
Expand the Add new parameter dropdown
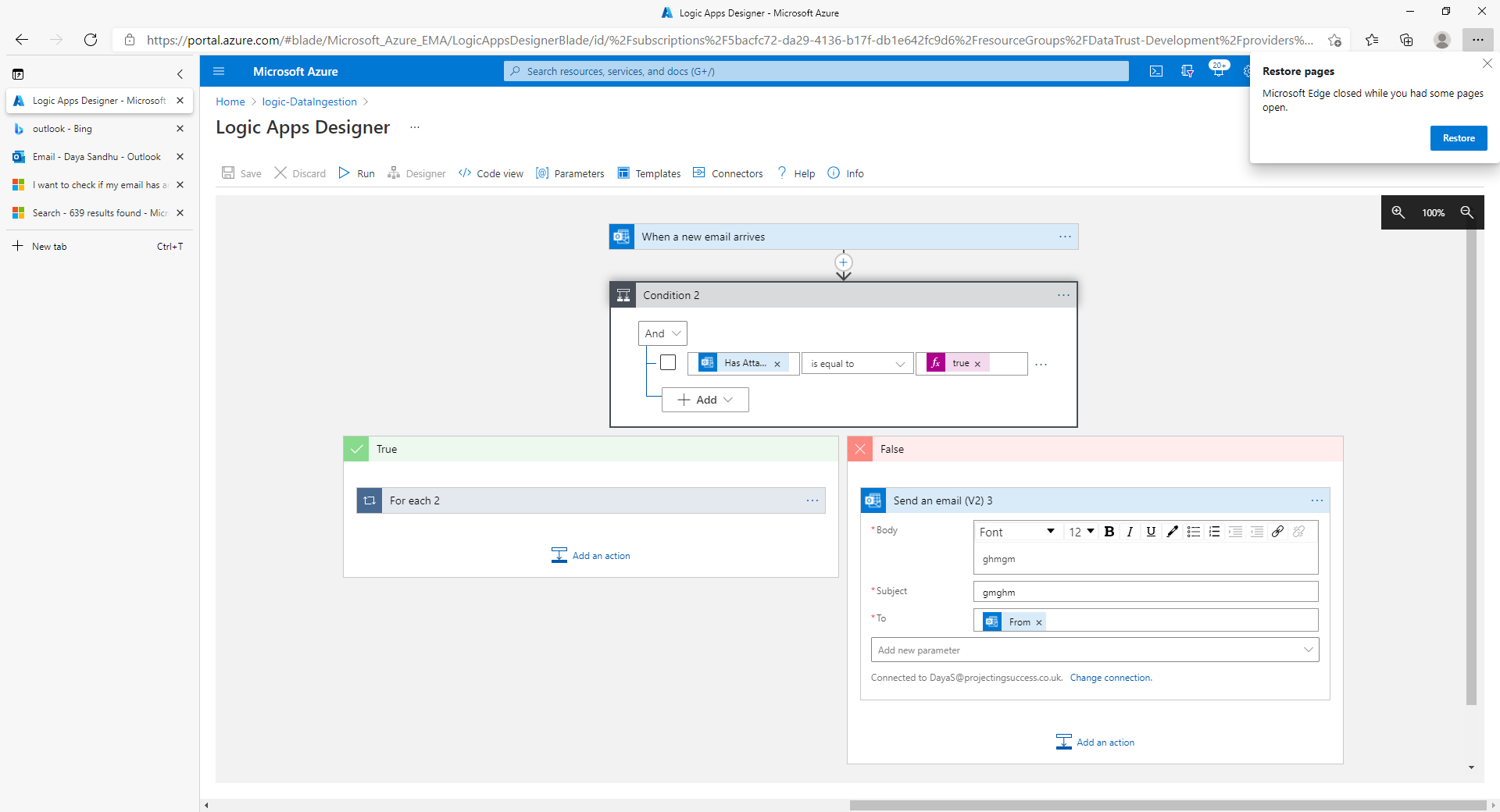point(1095,650)
